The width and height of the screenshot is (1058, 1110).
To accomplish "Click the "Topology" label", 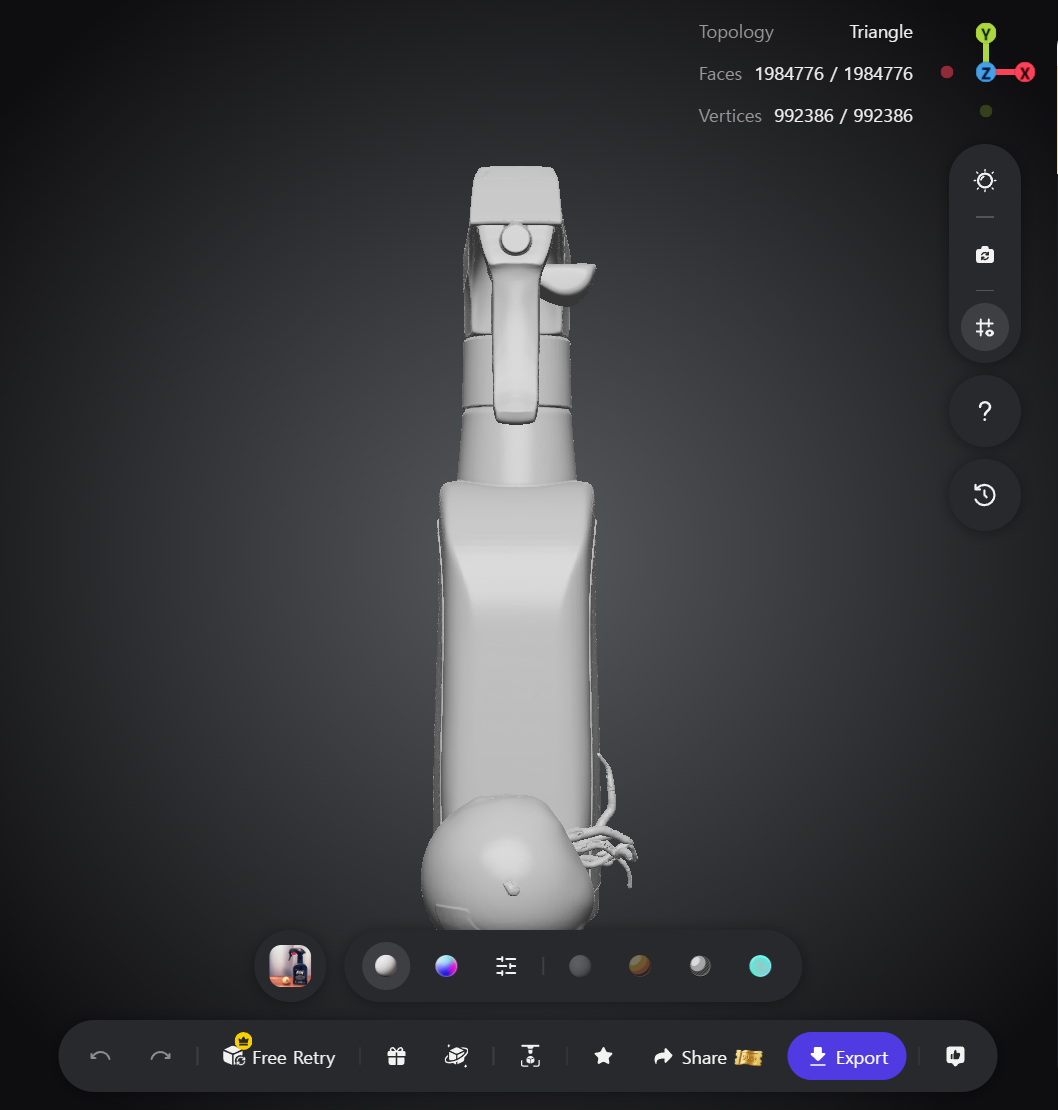I will (x=736, y=33).
